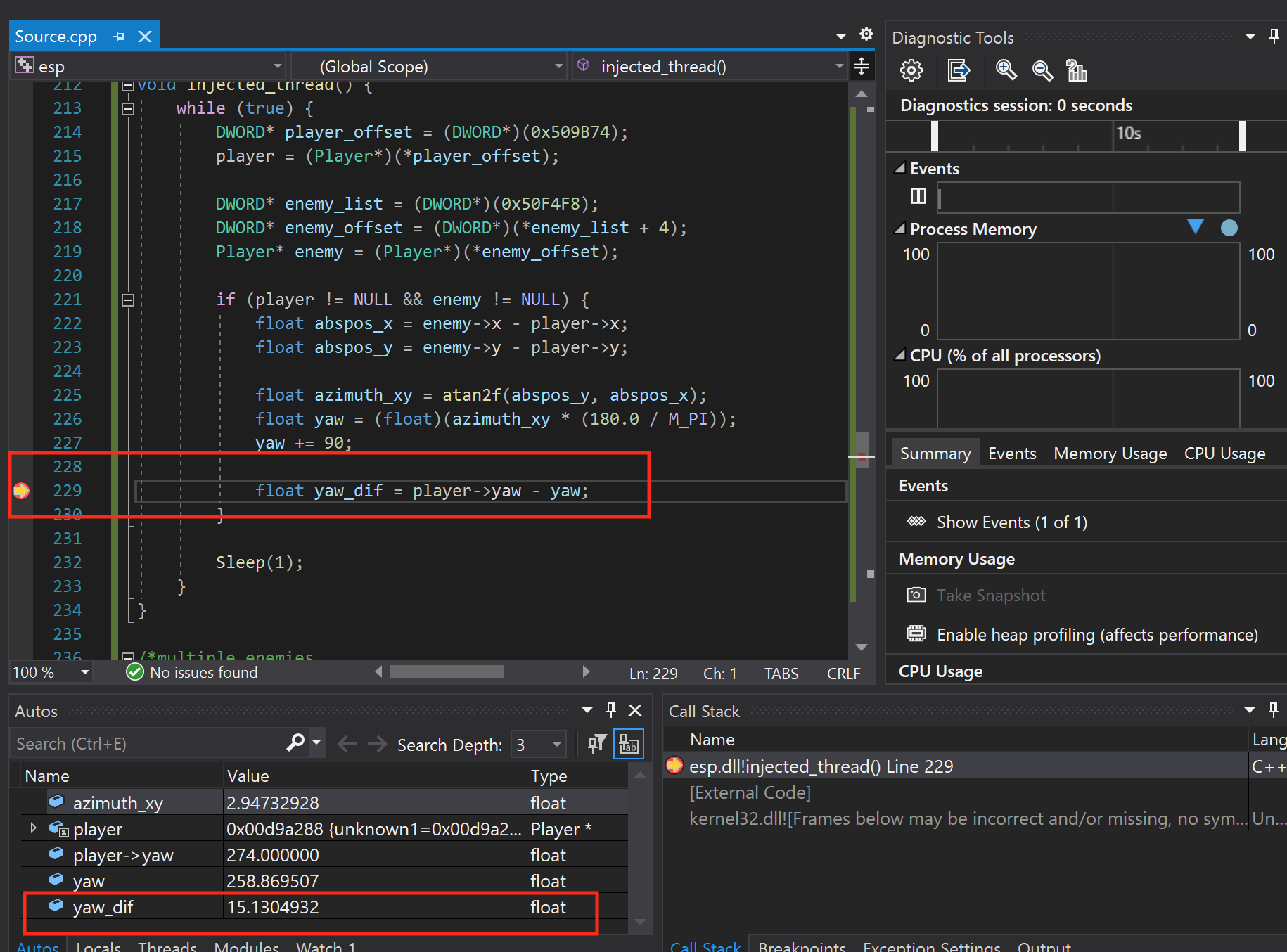Click the Autos filter icon
This screenshot has width=1287, height=952.
click(x=596, y=744)
